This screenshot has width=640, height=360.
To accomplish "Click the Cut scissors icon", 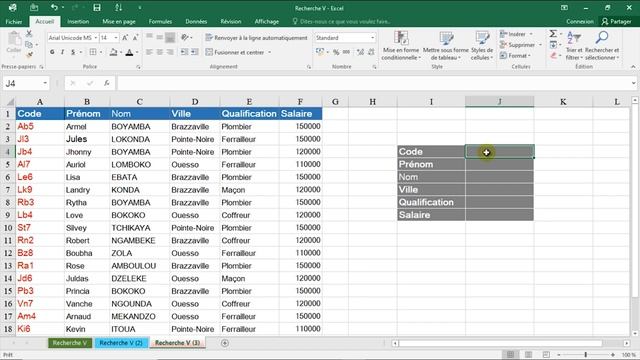I will [29, 34].
